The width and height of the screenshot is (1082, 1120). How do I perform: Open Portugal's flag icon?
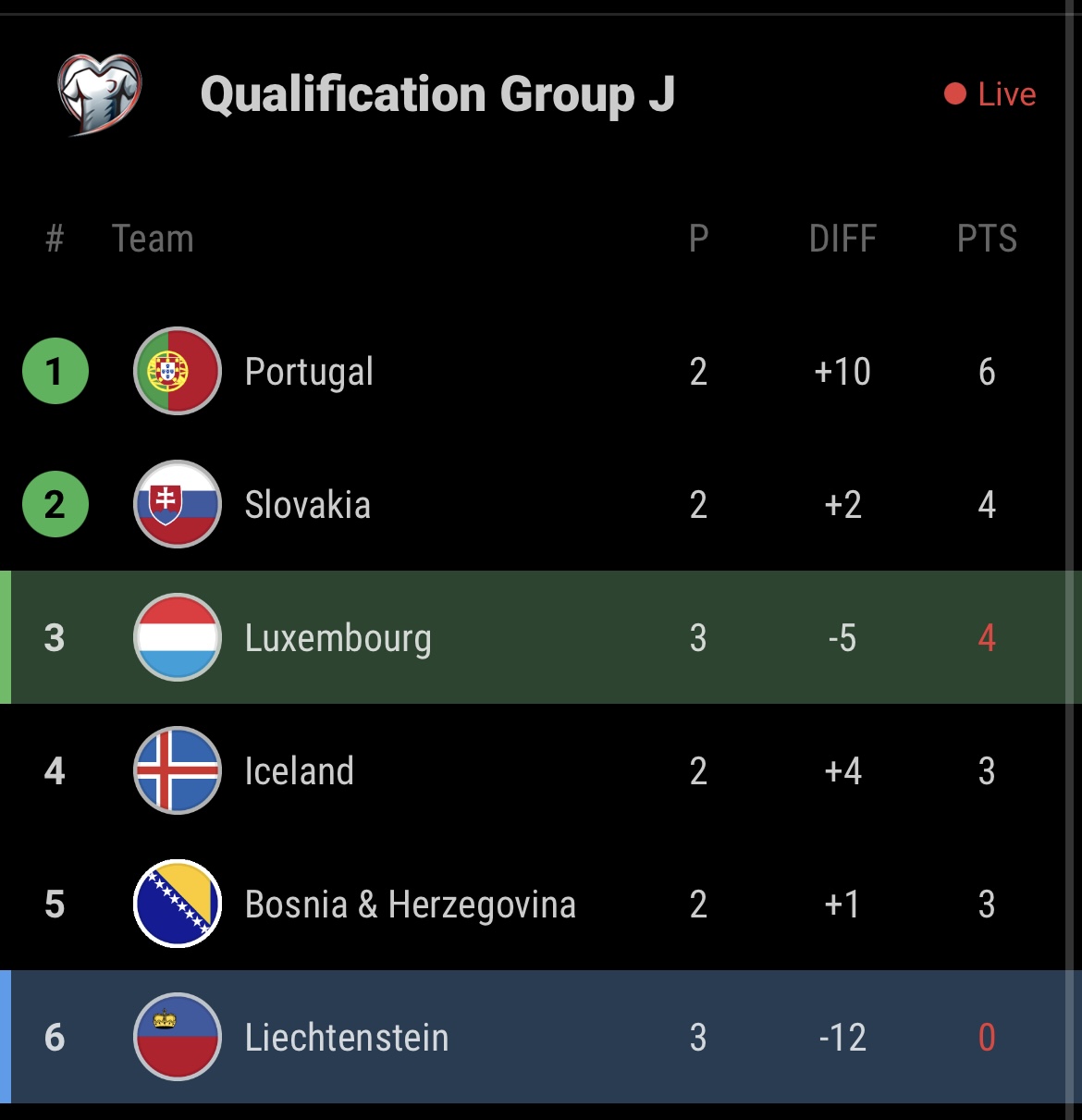pyautogui.click(x=178, y=371)
